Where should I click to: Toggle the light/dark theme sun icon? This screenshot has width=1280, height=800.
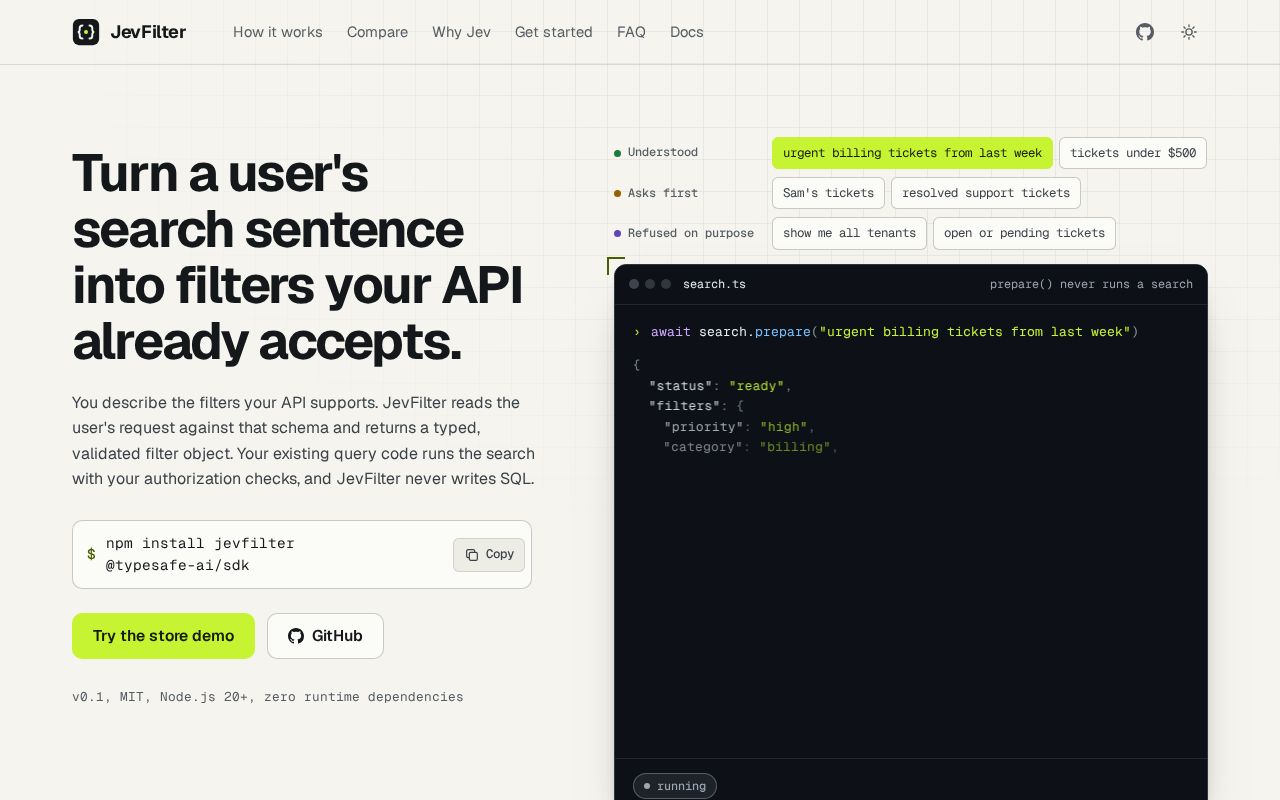pos(1189,32)
